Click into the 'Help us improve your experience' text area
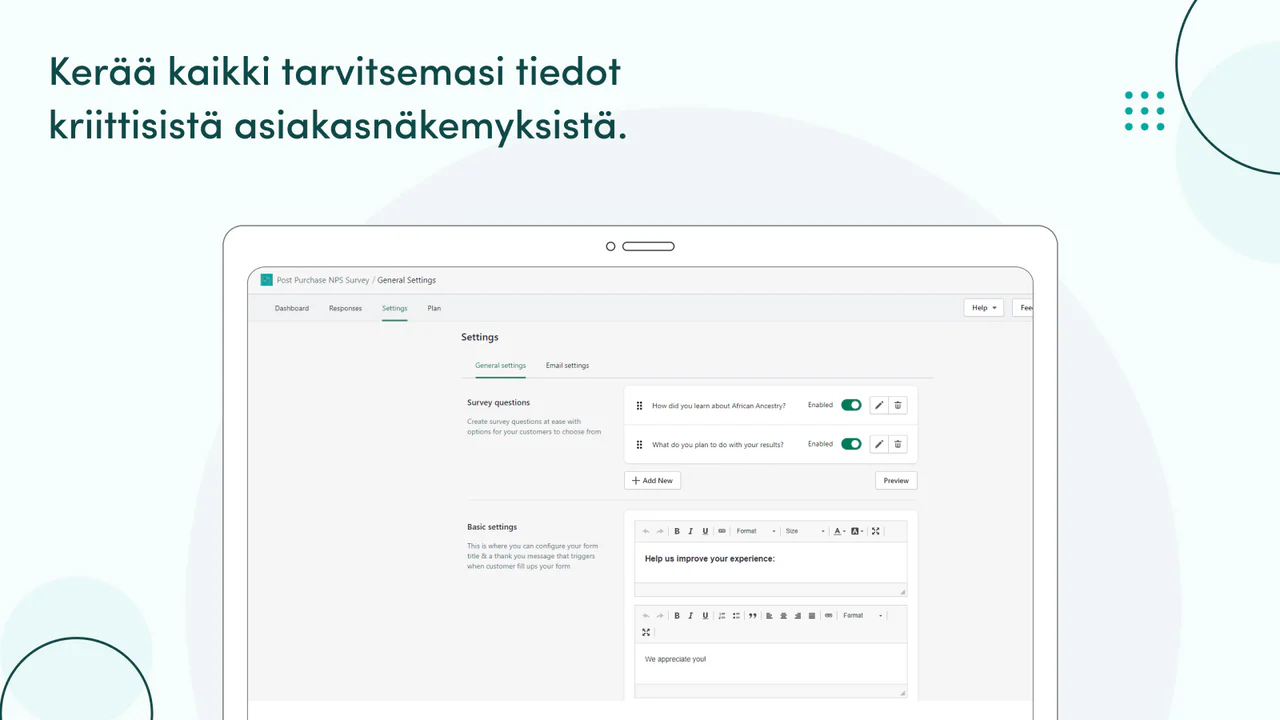This screenshot has width=1280, height=720. click(x=770, y=562)
